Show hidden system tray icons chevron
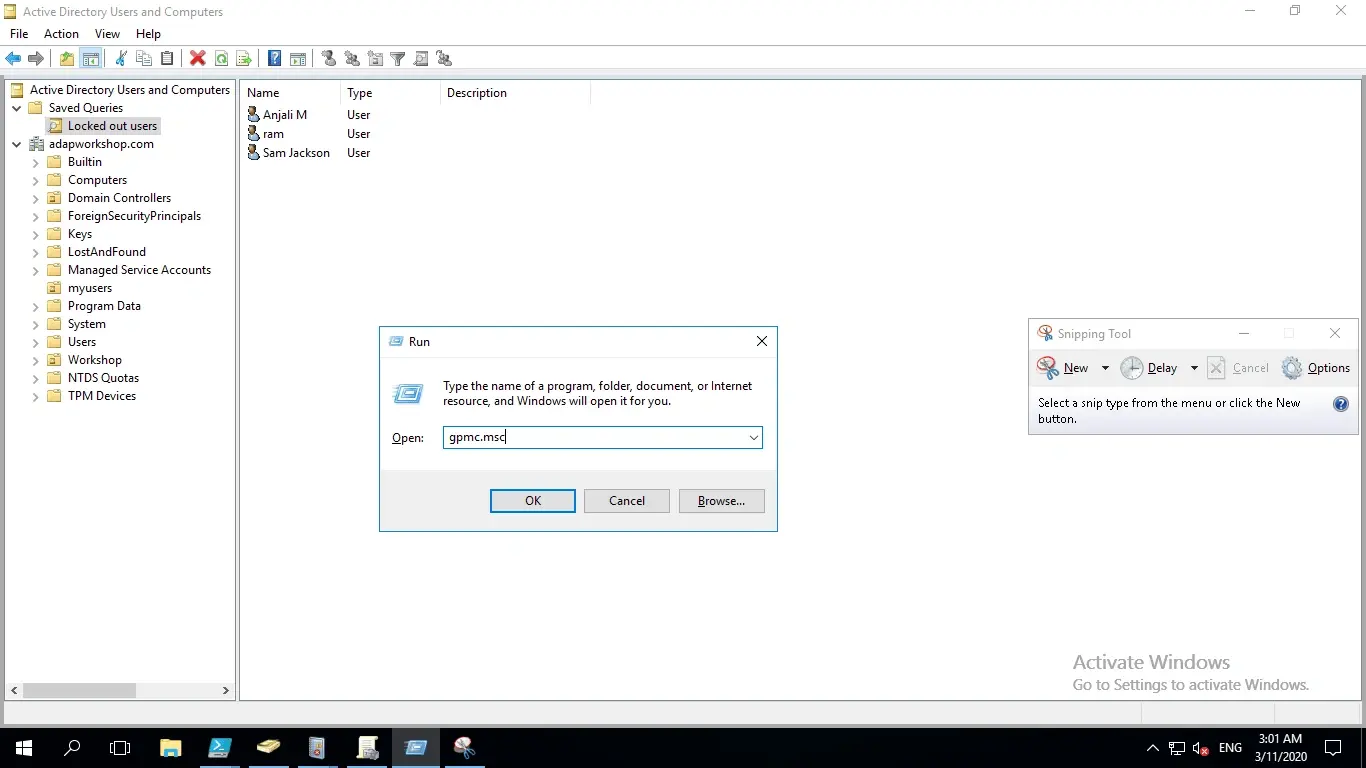 tap(1152, 747)
